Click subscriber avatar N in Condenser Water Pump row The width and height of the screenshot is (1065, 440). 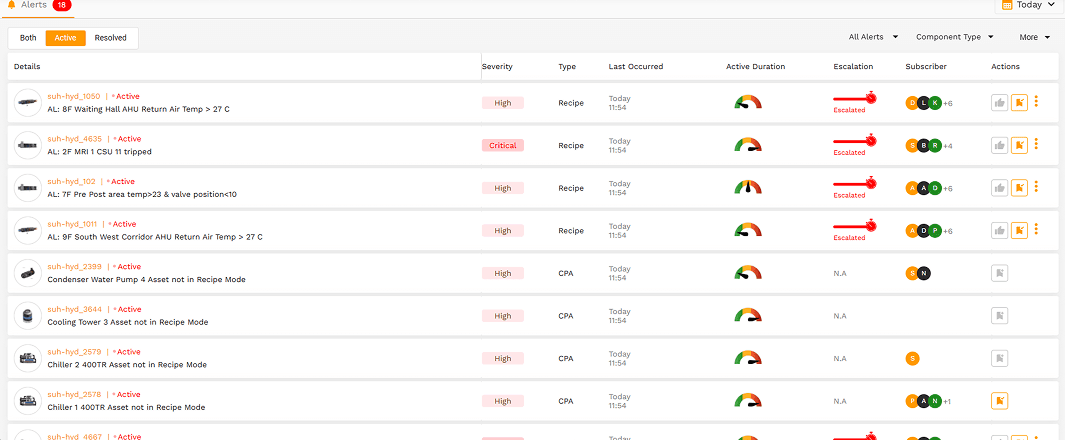pos(923,274)
